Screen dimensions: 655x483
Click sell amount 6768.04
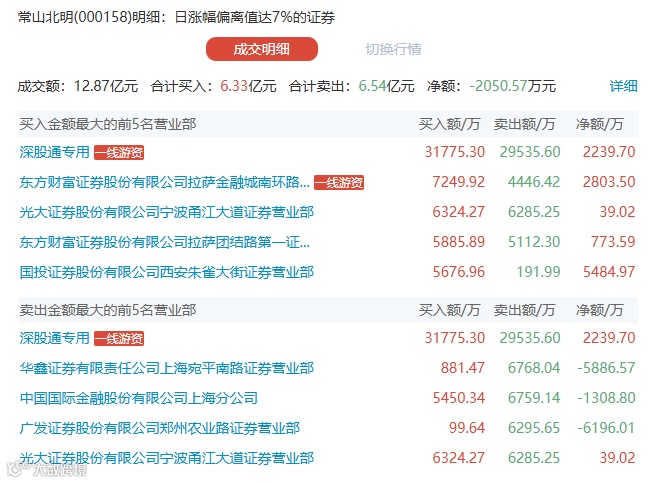534,368
